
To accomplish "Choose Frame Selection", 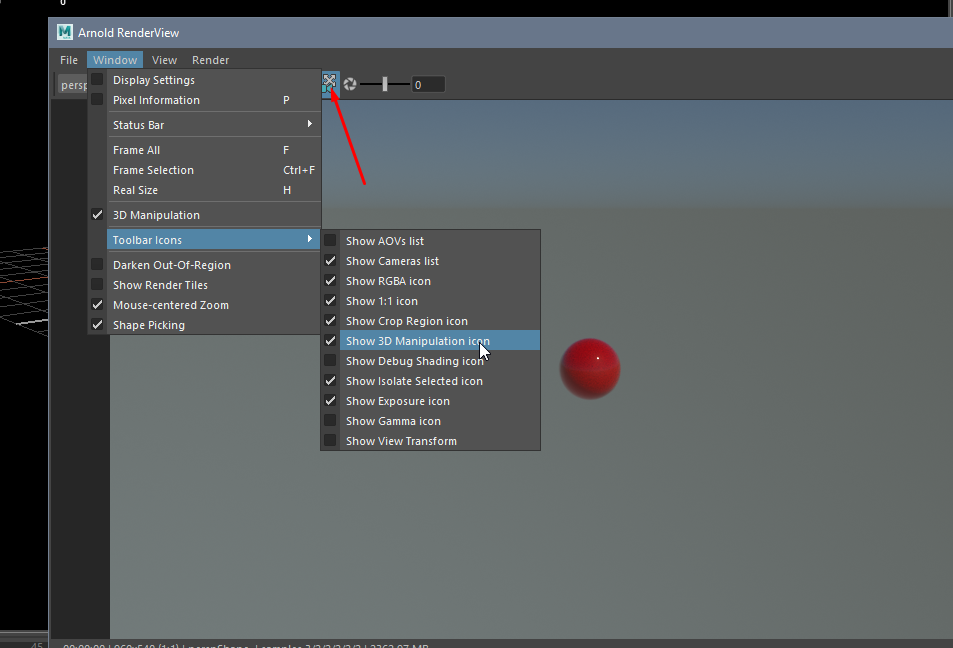I will [204, 170].
